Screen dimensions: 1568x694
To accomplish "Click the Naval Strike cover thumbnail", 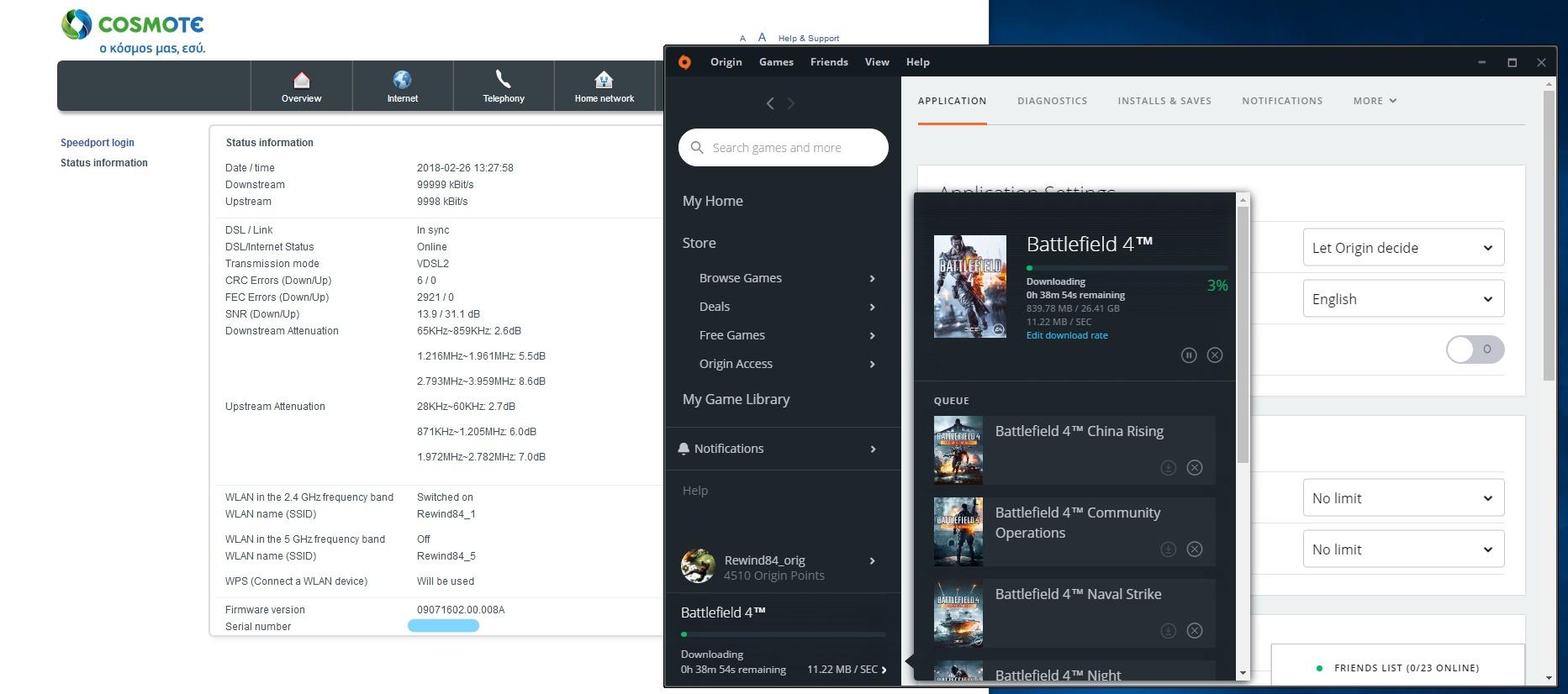I will click(x=958, y=613).
